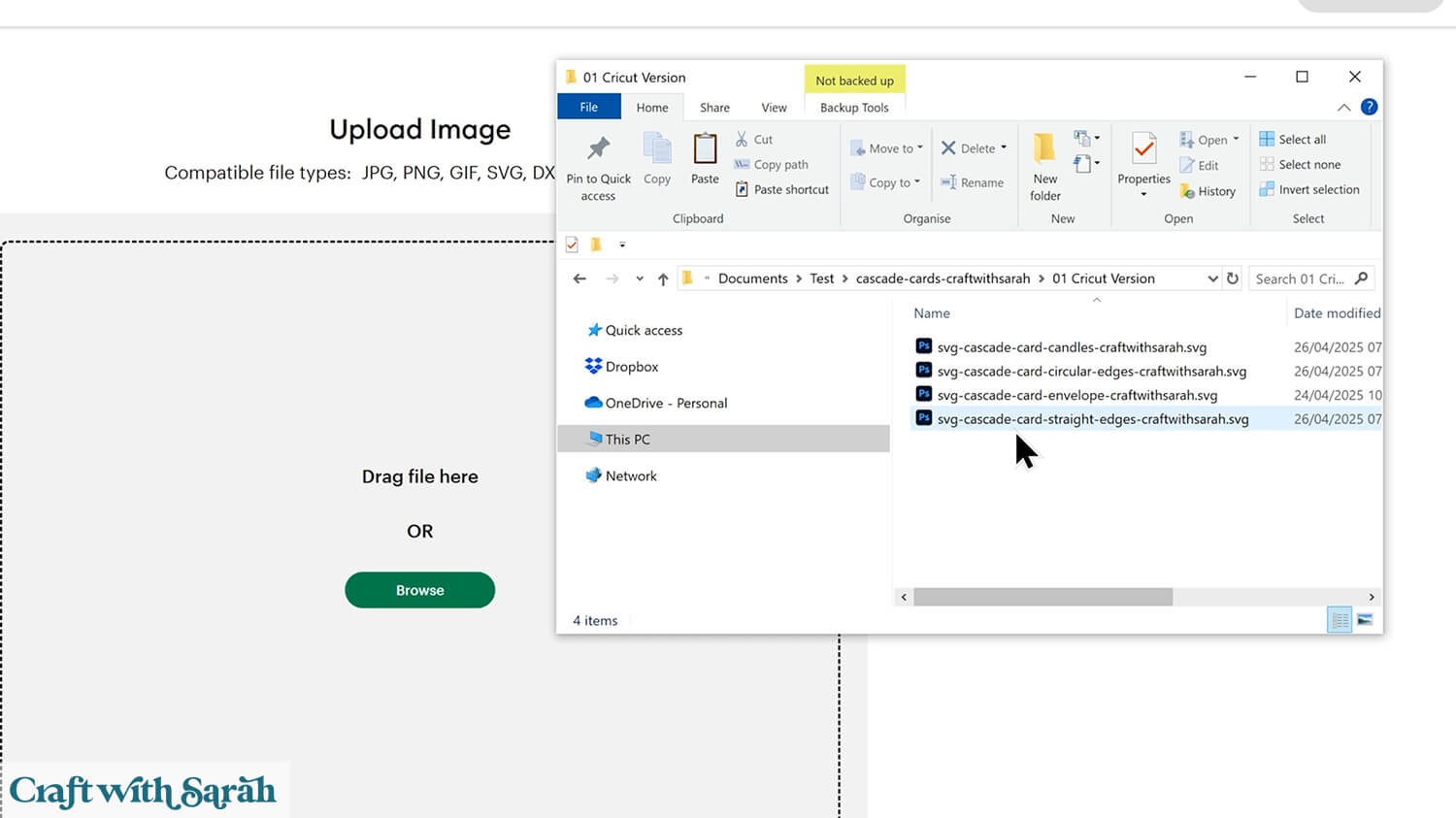This screenshot has height=818, width=1456.
Task: Click the Pin to Quick access icon
Action: (598, 148)
